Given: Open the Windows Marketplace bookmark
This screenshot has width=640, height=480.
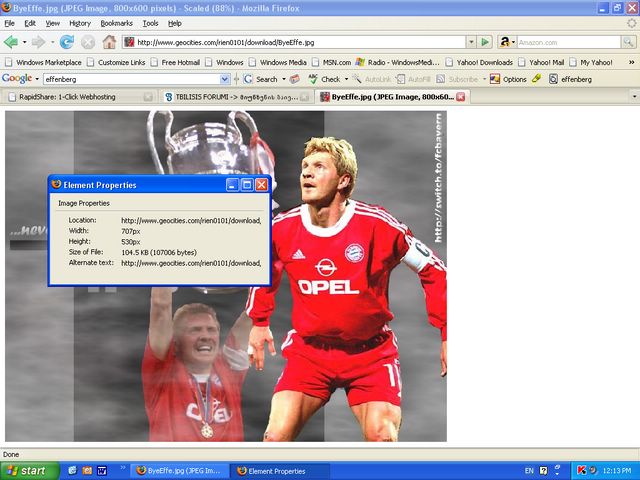Looking at the screenshot, I should coord(44,62).
